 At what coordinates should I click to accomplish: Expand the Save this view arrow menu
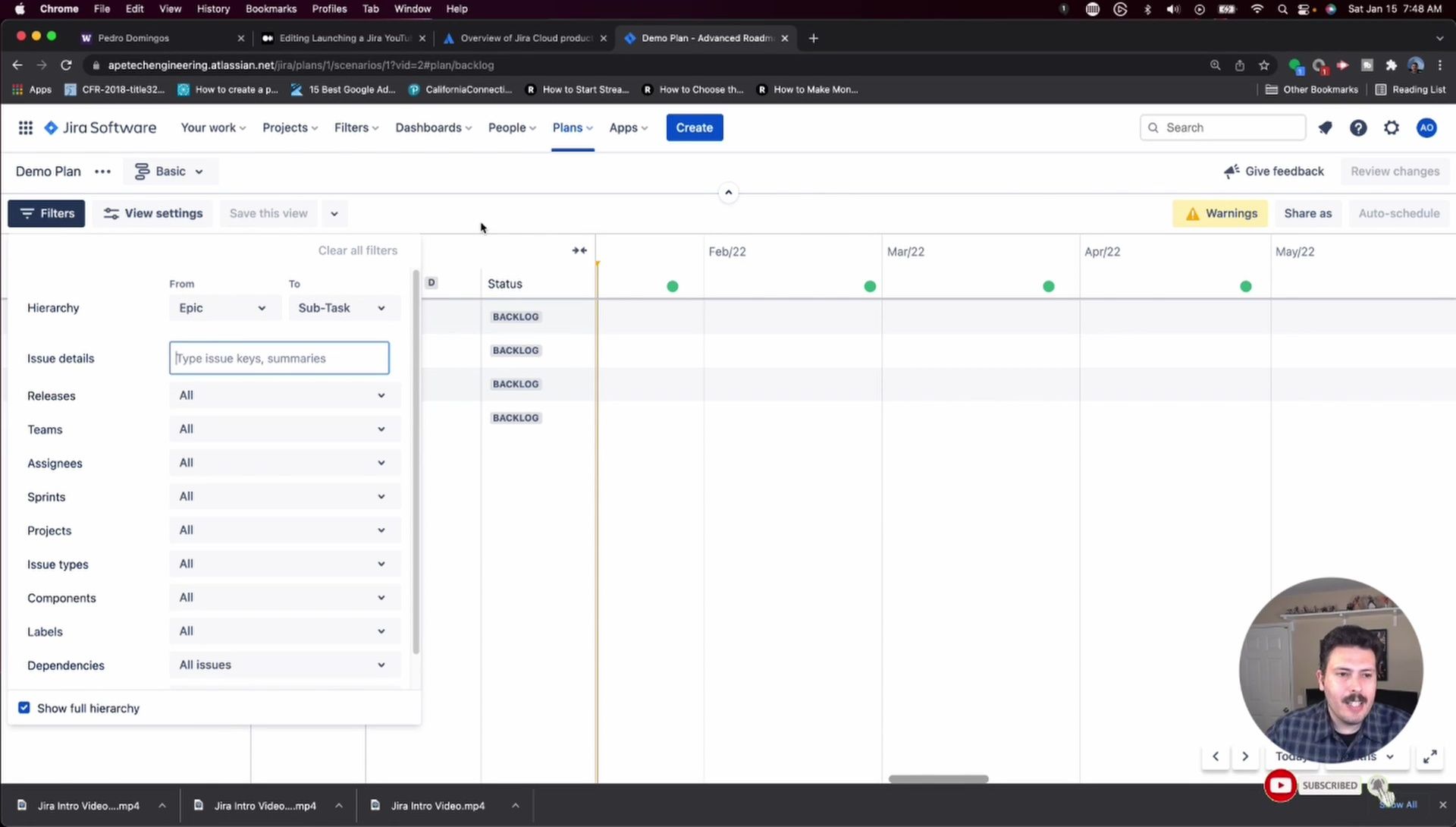pos(334,213)
